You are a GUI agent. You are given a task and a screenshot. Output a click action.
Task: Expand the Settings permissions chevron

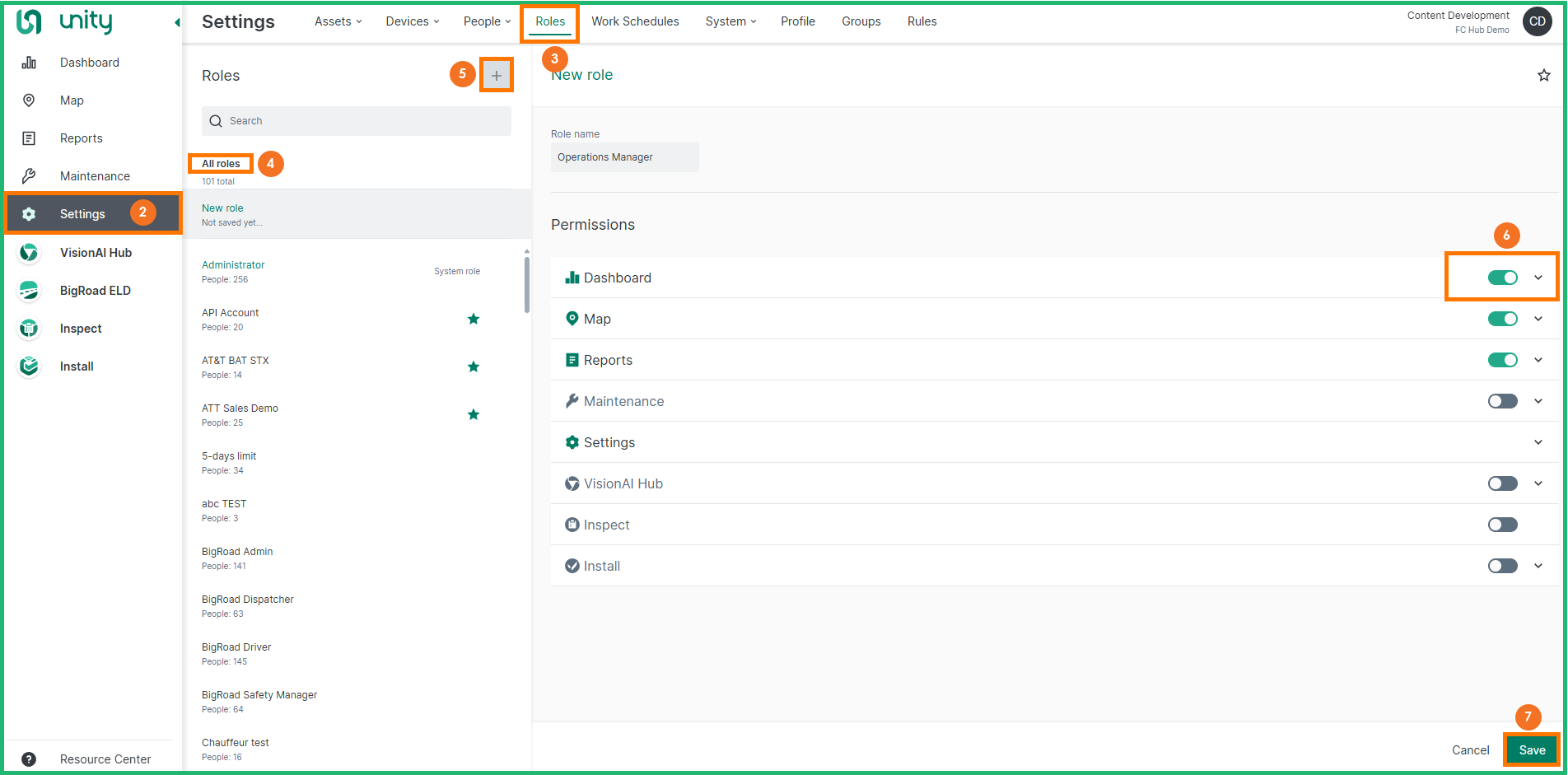(x=1538, y=442)
